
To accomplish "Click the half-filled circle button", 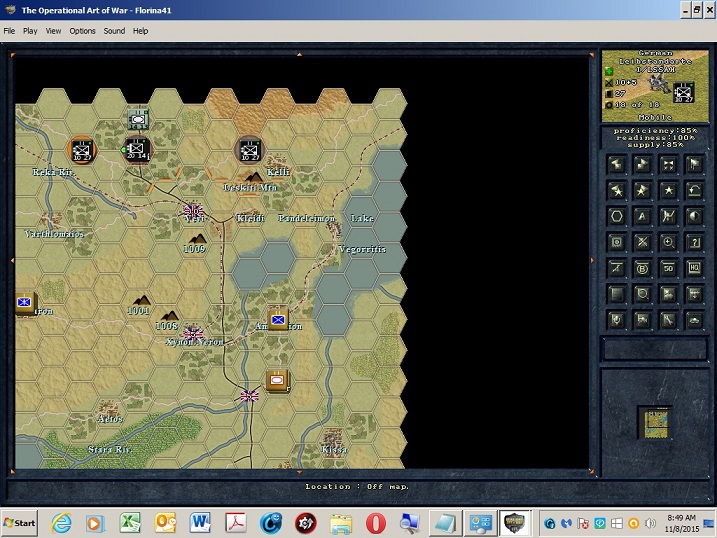I will click(x=695, y=216).
